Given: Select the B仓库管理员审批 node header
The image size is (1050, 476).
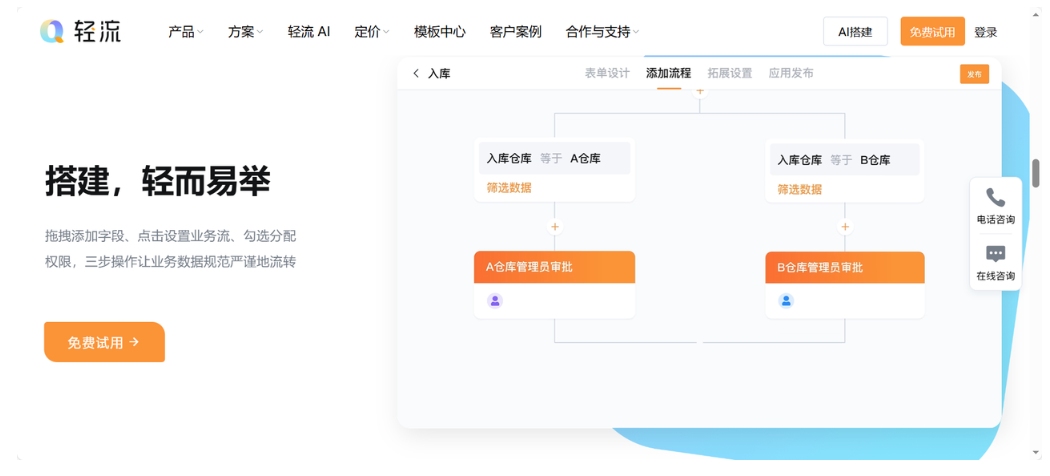Looking at the screenshot, I should [x=845, y=267].
